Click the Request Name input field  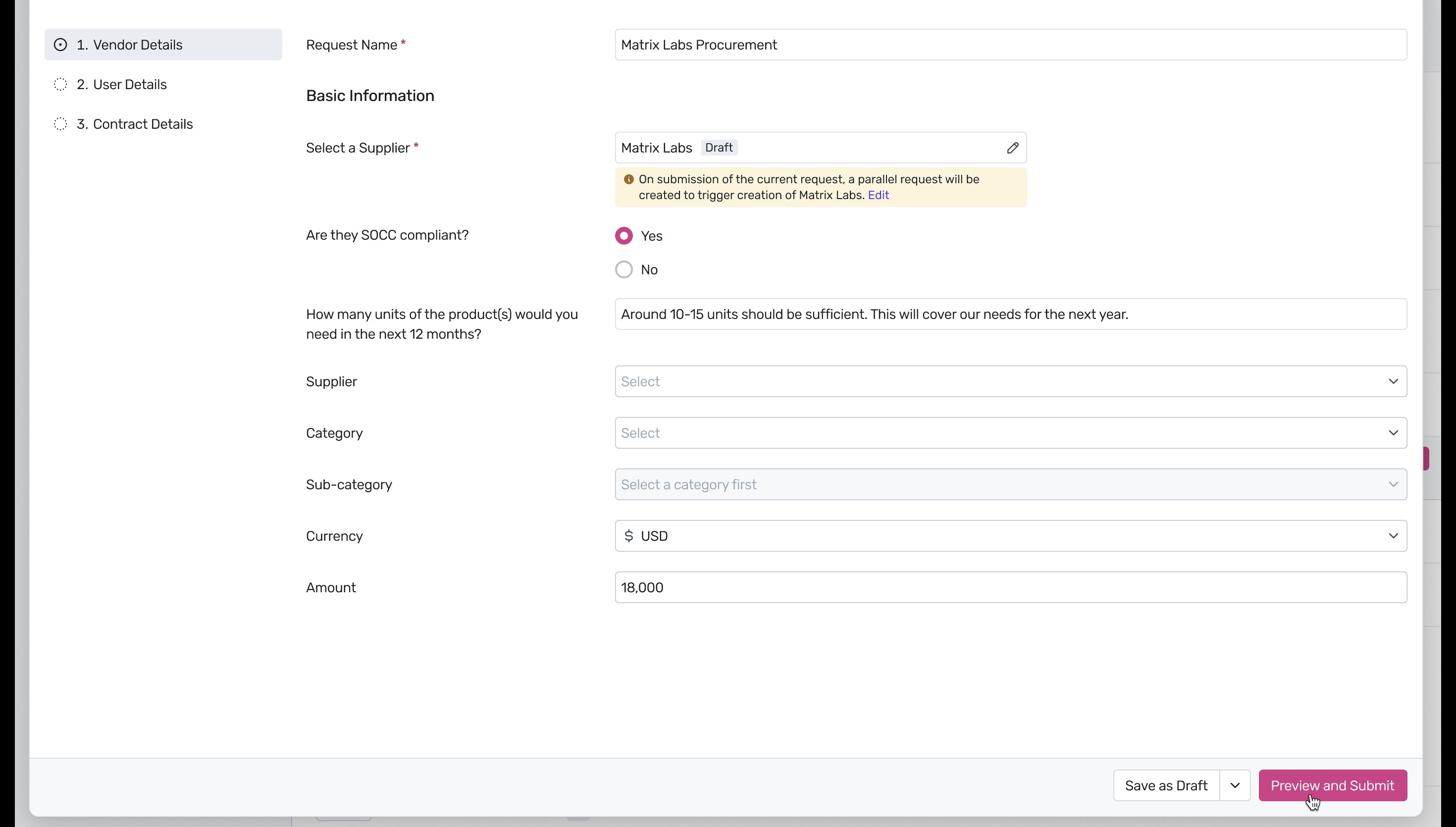tap(1011, 45)
